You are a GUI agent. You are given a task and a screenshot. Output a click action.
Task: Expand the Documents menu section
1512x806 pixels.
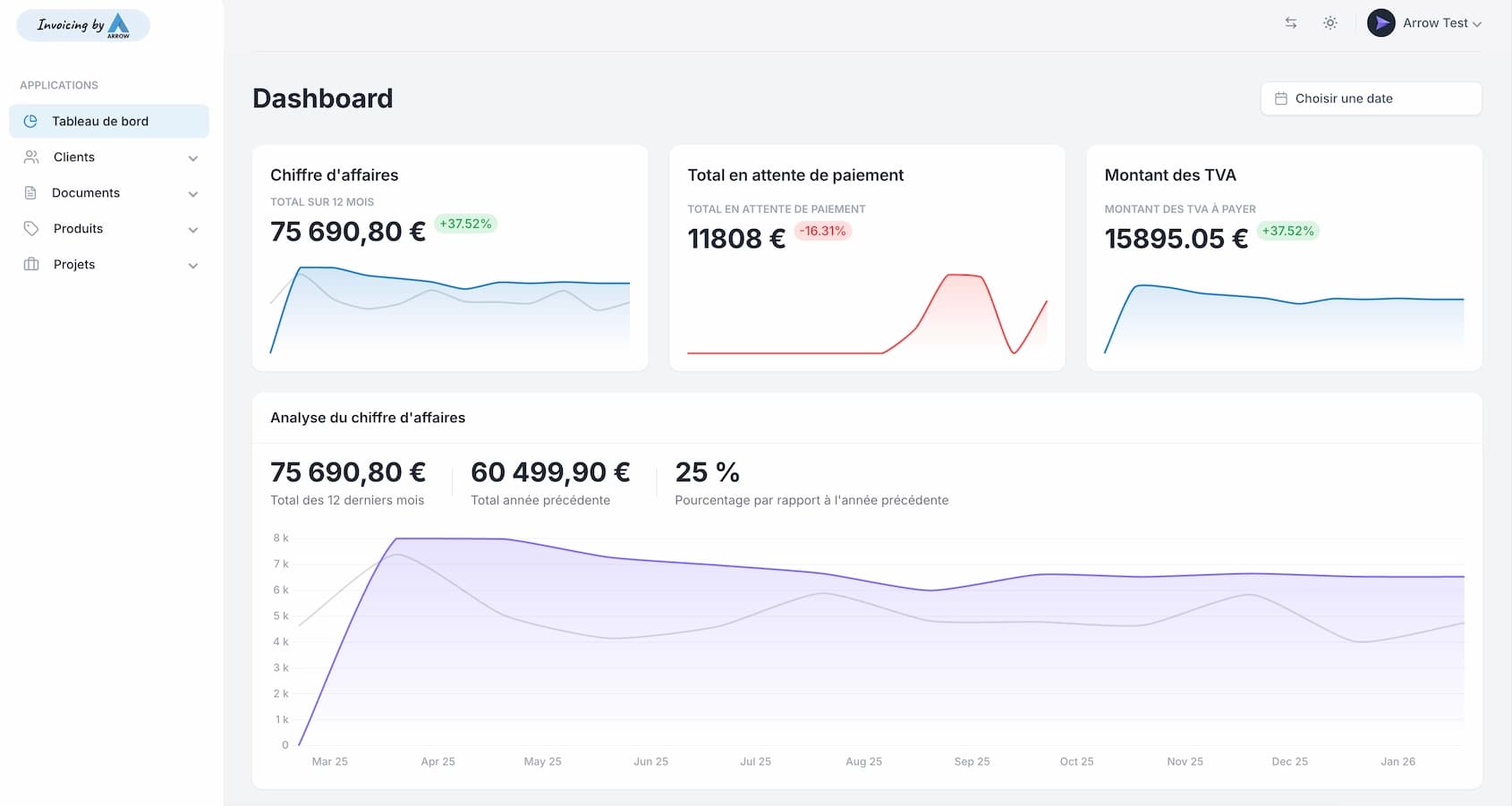pyautogui.click(x=193, y=193)
